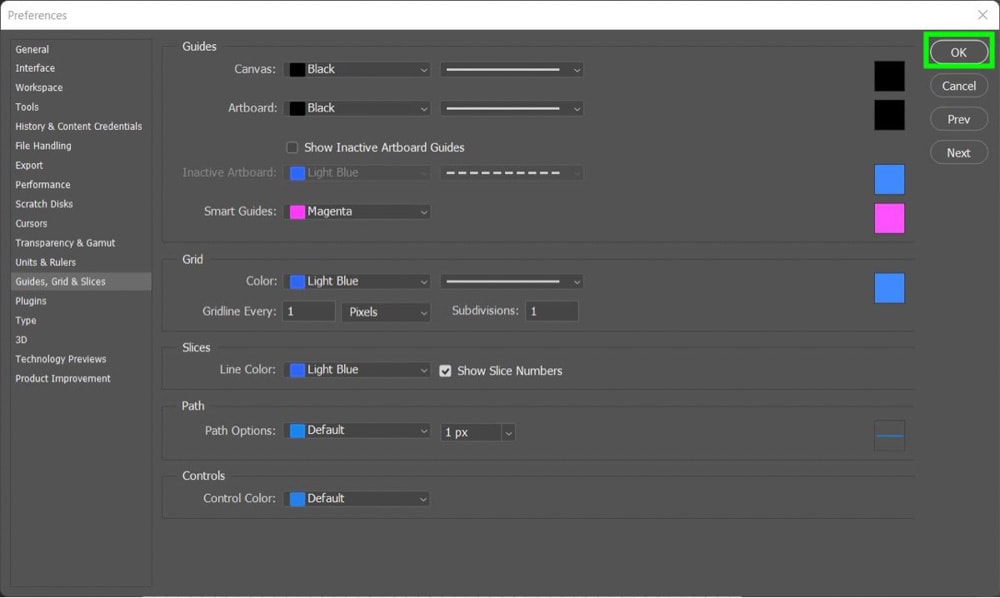Click the blue Grid color swatch
The image size is (1000, 598).
[x=889, y=288]
